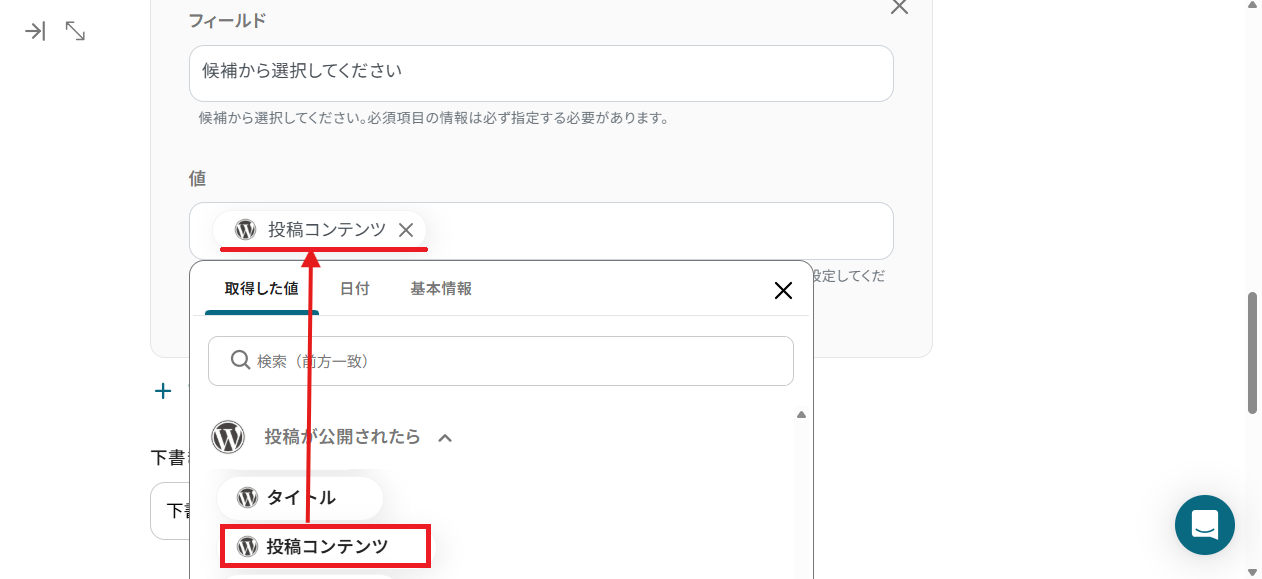The width and height of the screenshot is (1262, 579).
Task: Switch to the 基本情報 tab
Action: [441, 288]
